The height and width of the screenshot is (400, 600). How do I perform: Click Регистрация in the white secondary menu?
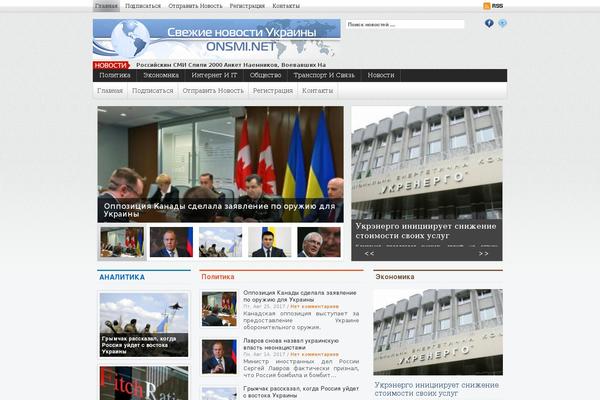tap(273, 91)
